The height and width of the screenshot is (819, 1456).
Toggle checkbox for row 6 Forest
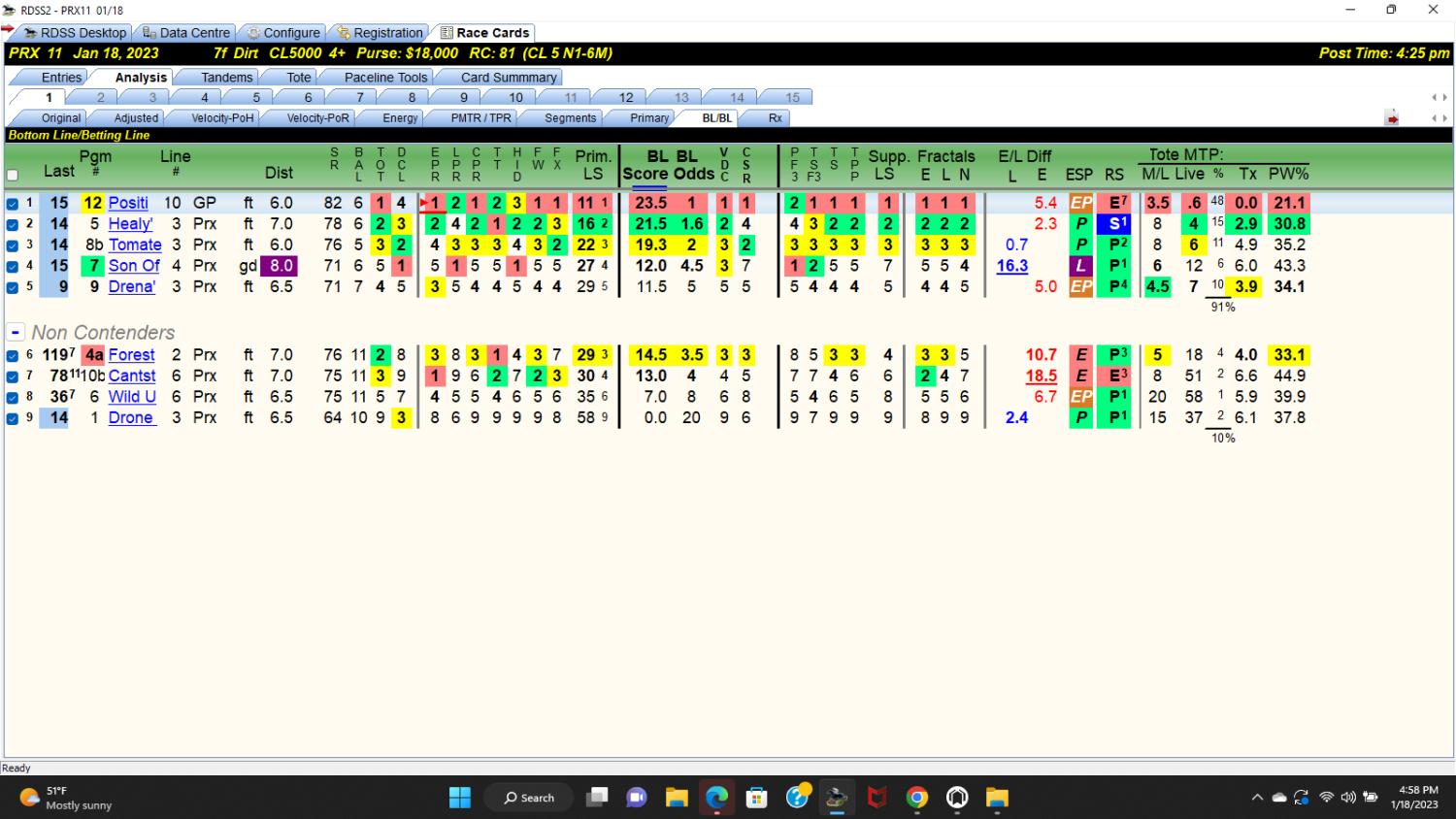pos(13,355)
